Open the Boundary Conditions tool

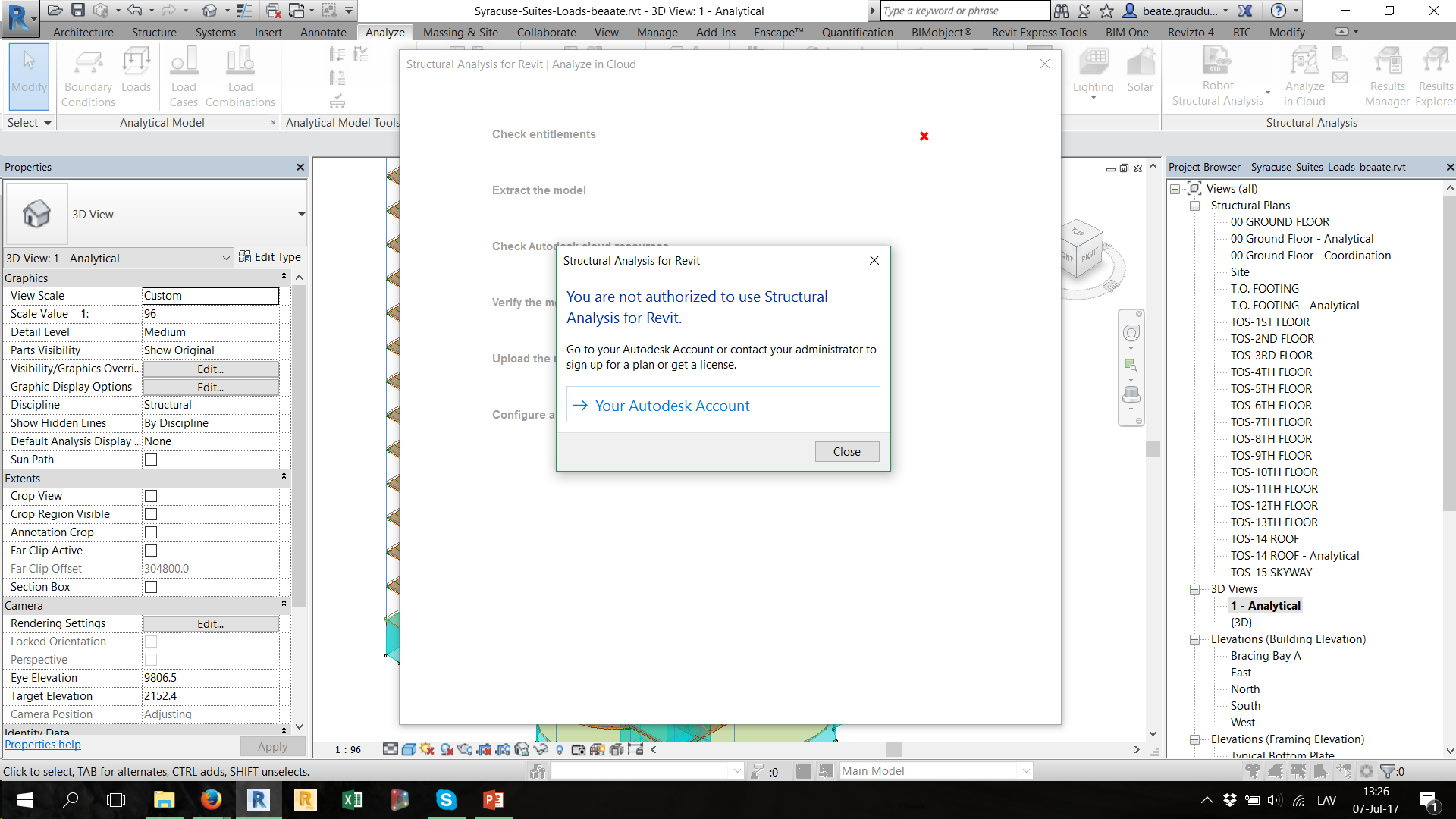click(x=87, y=76)
